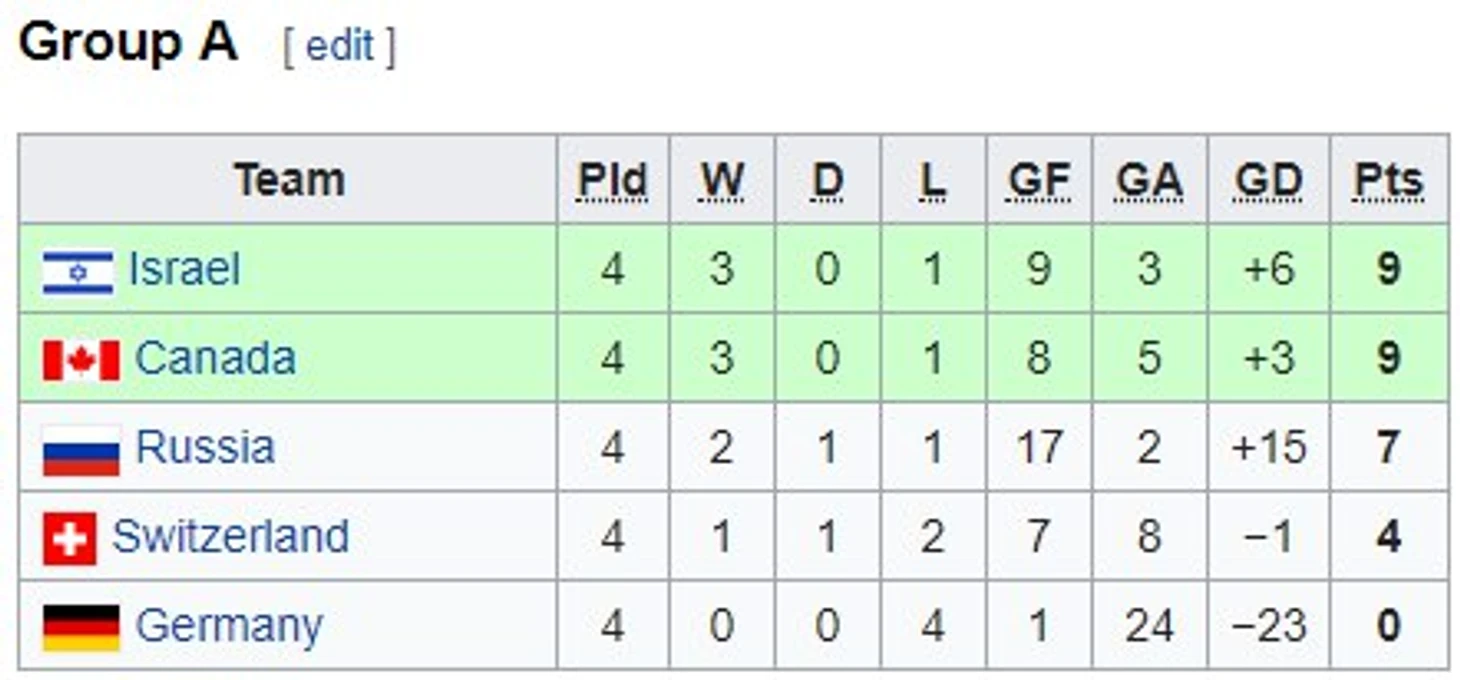Click the W column header
Viewport: 1460px width, 680px height.
(721, 181)
